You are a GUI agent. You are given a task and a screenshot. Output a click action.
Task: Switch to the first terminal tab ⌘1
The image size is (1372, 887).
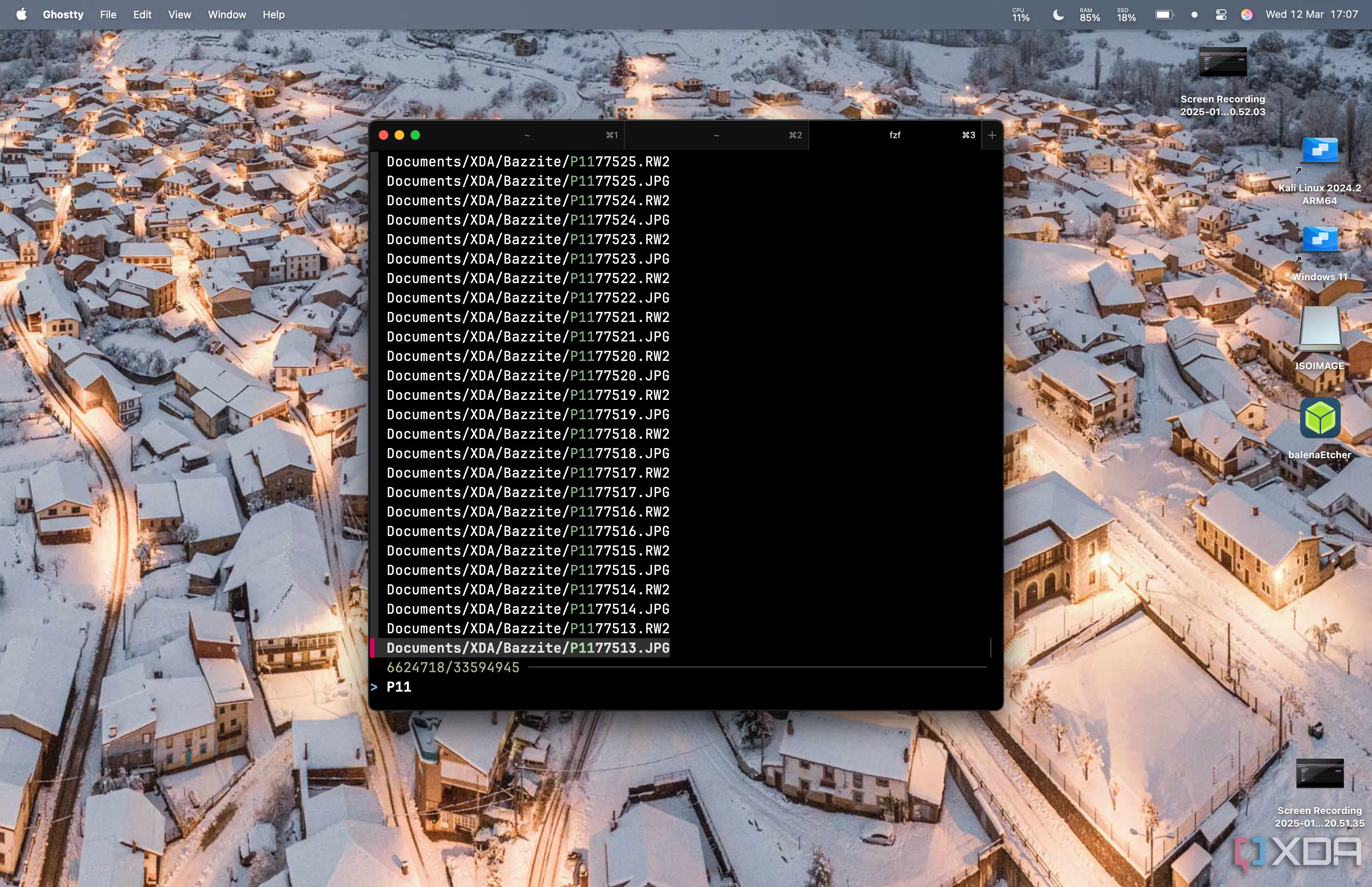pos(527,135)
